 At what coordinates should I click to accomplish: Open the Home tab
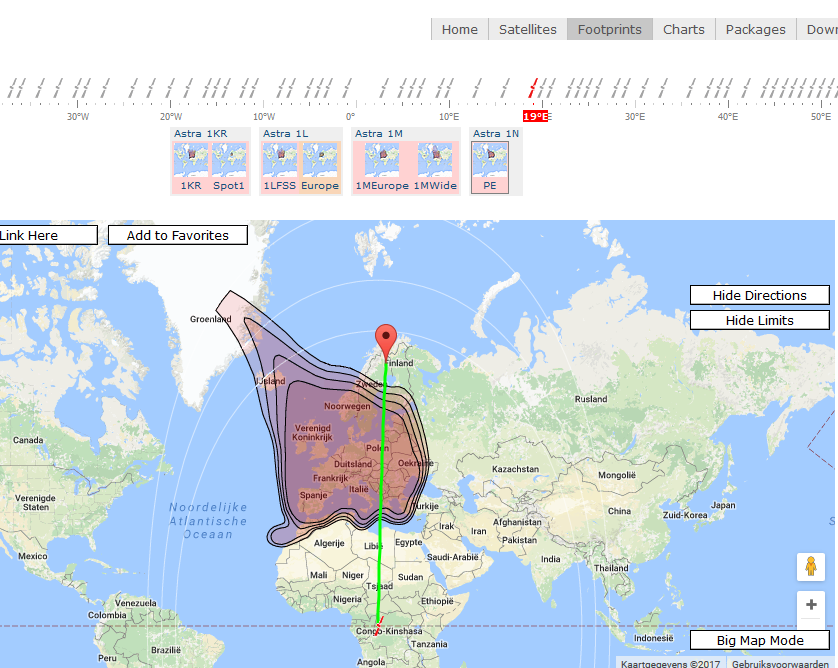pyautogui.click(x=460, y=29)
